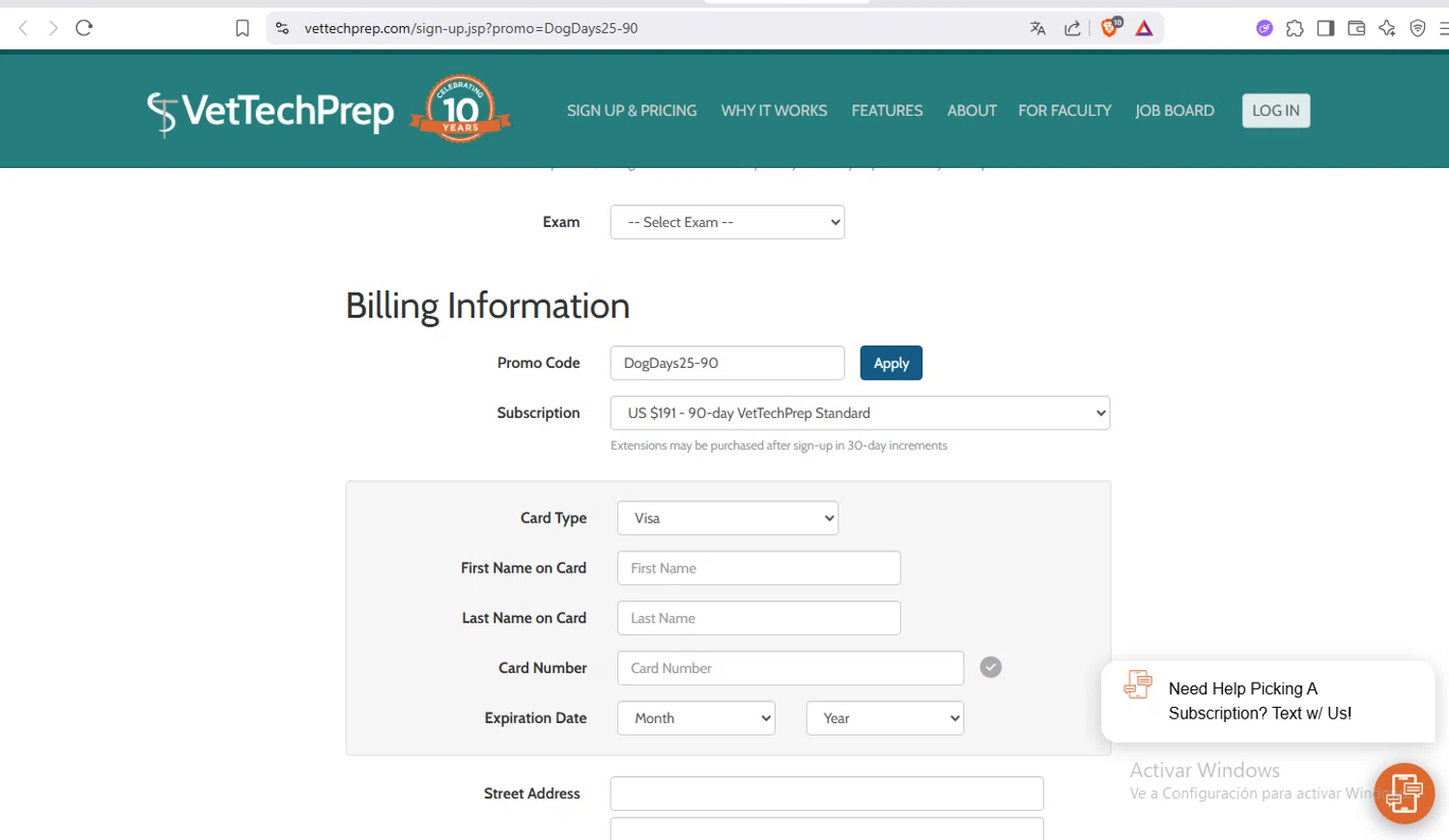Open Leo AI sparkle icon
1449x840 pixels.
pyautogui.click(x=1387, y=28)
